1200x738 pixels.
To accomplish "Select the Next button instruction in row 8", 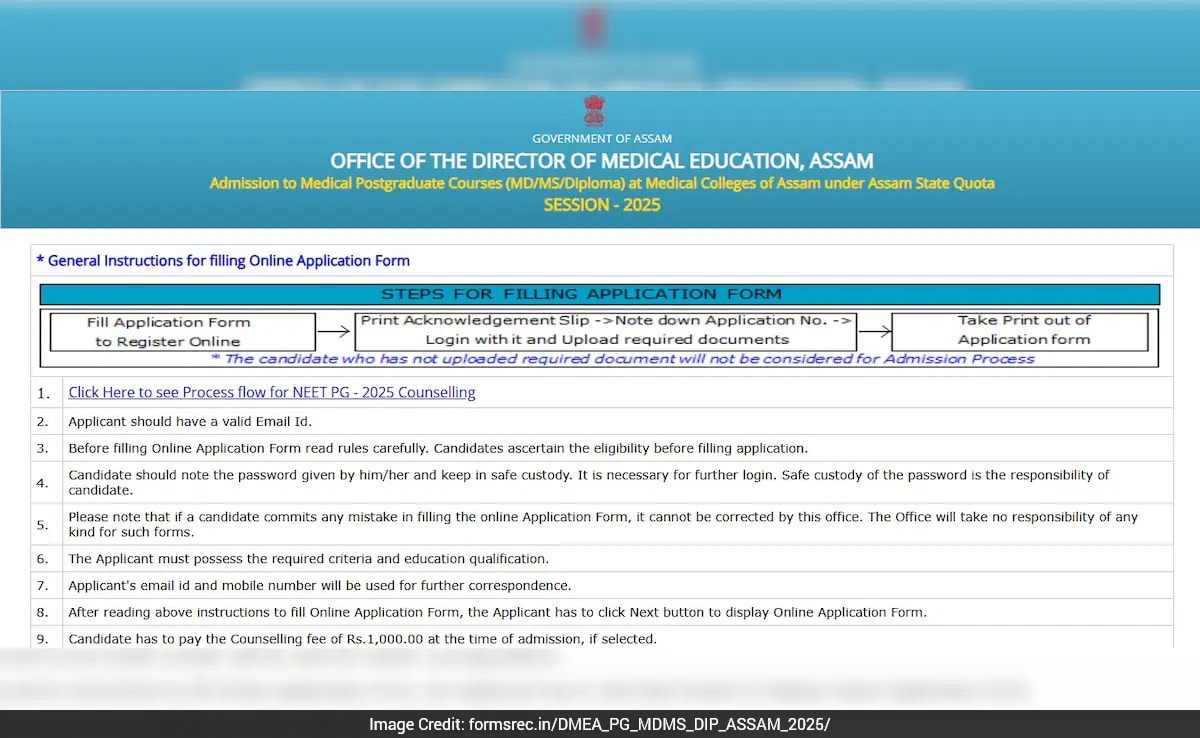I will (496, 612).
